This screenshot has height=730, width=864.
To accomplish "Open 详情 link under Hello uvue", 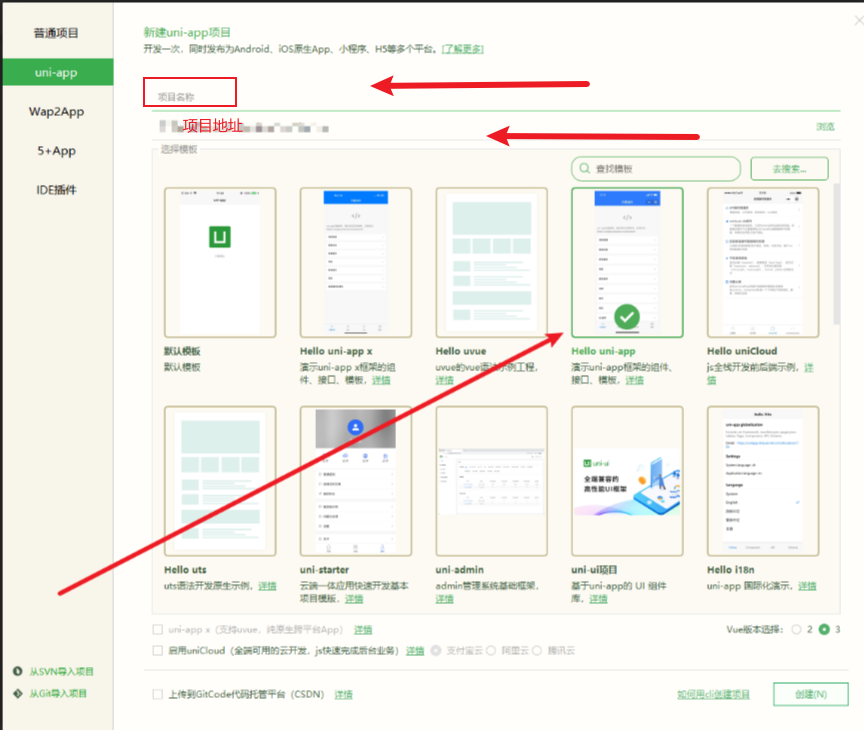I will pos(444,380).
